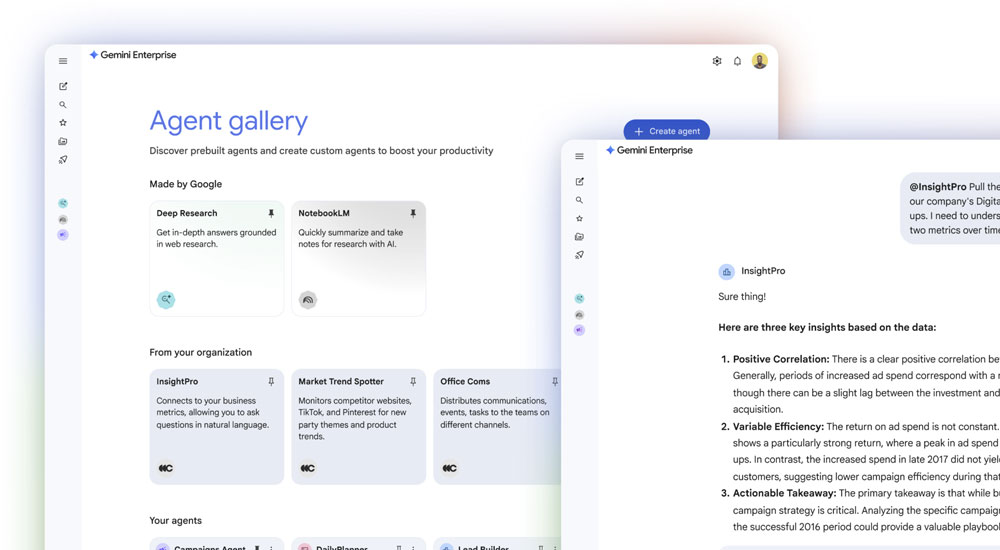1000x550 pixels.
Task: Click folder icon in chat window sidebar
Action: point(579,236)
